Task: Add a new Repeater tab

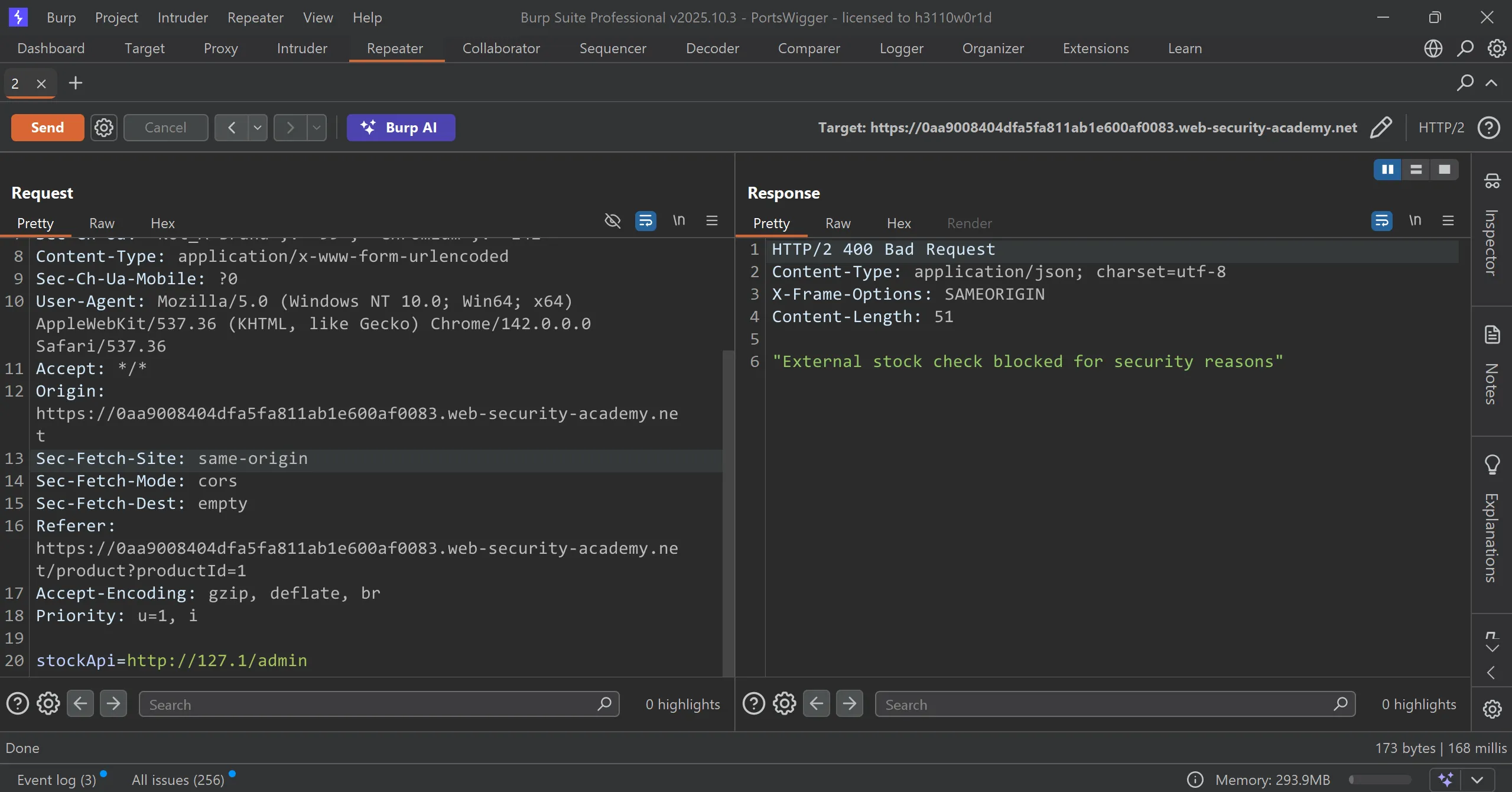Action: 75,83
